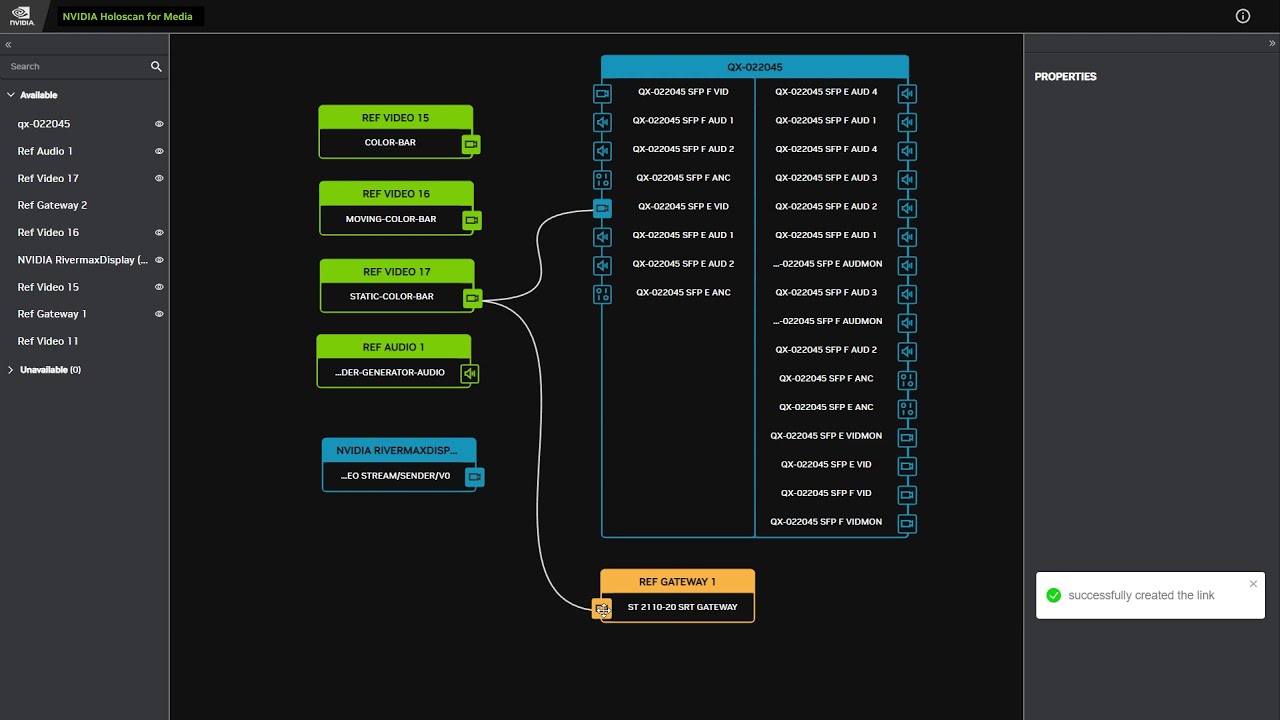Click the SFP E VIDMON output port icon
This screenshot has height=720, width=1280.
[907, 438]
